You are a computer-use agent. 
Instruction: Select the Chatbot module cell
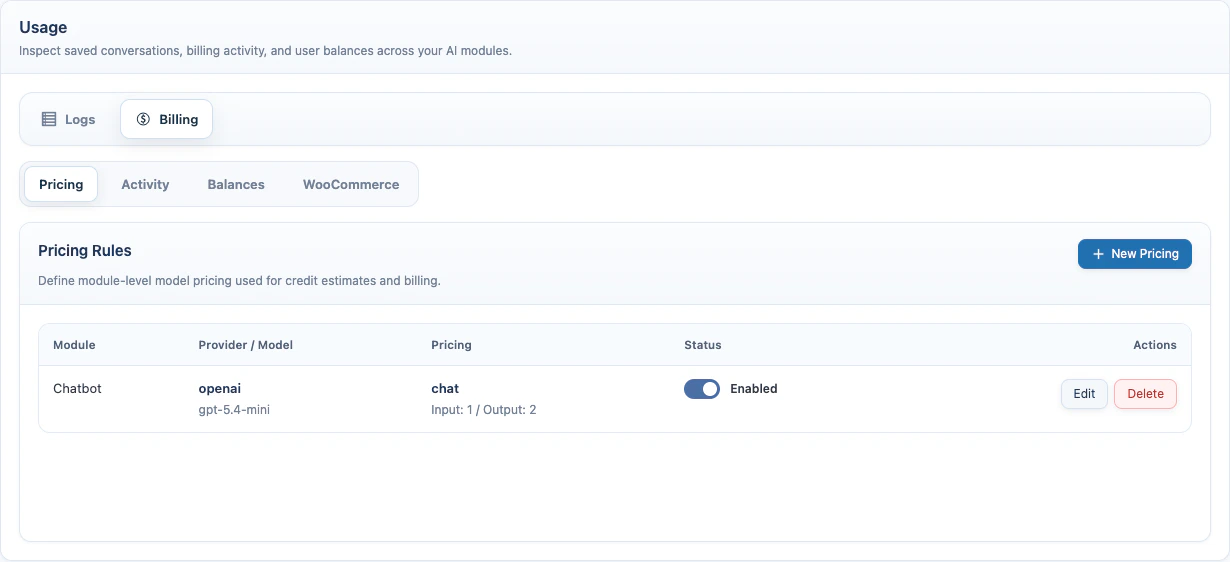pyautogui.click(x=79, y=388)
